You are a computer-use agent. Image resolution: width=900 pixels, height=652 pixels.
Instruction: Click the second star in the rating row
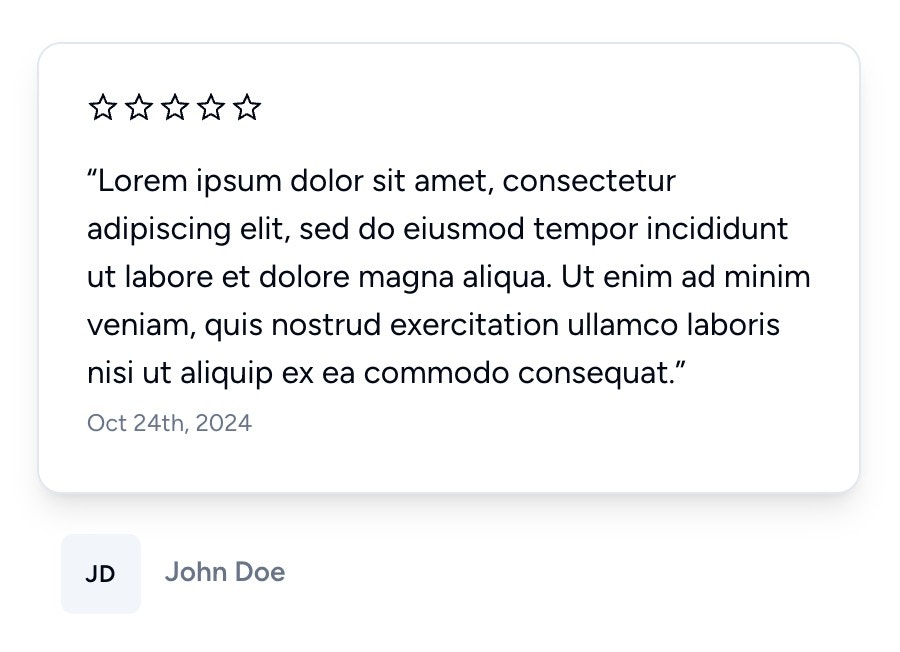coord(139,107)
